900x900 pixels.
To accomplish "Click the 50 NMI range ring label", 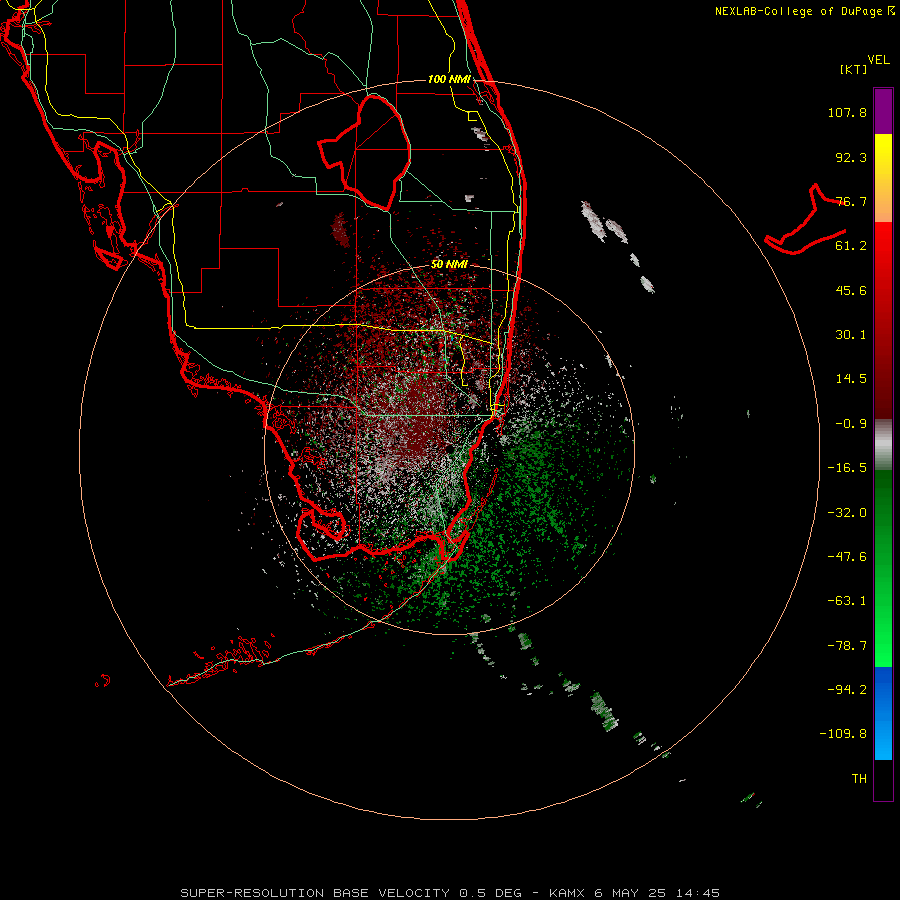I will point(449,265).
